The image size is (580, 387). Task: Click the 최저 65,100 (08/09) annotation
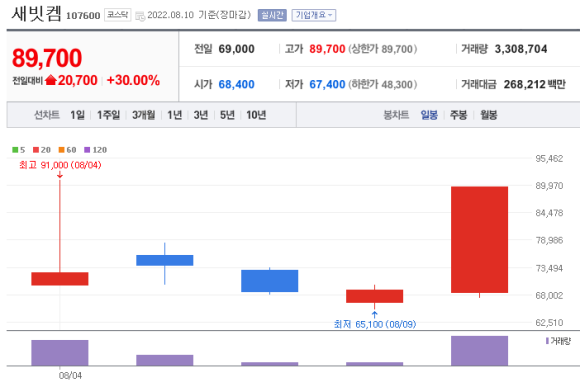point(375,324)
